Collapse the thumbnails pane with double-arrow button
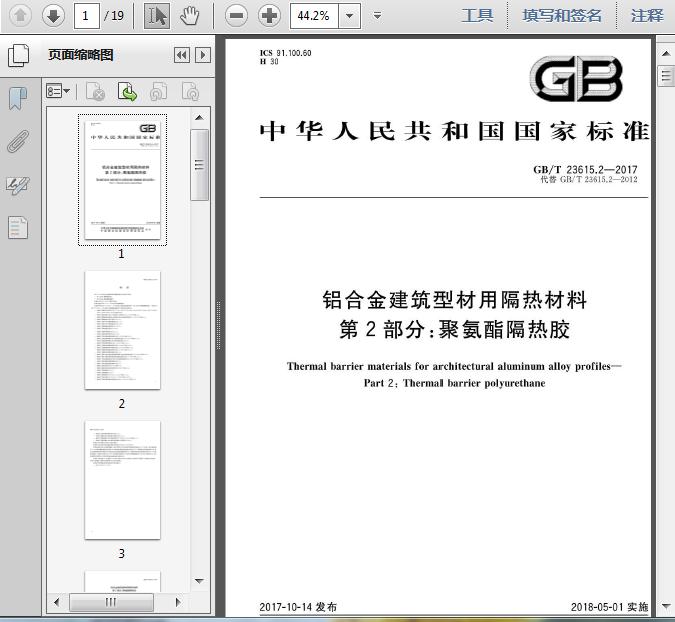Viewport: 675px width, 622px height. (x=182, y=55)
